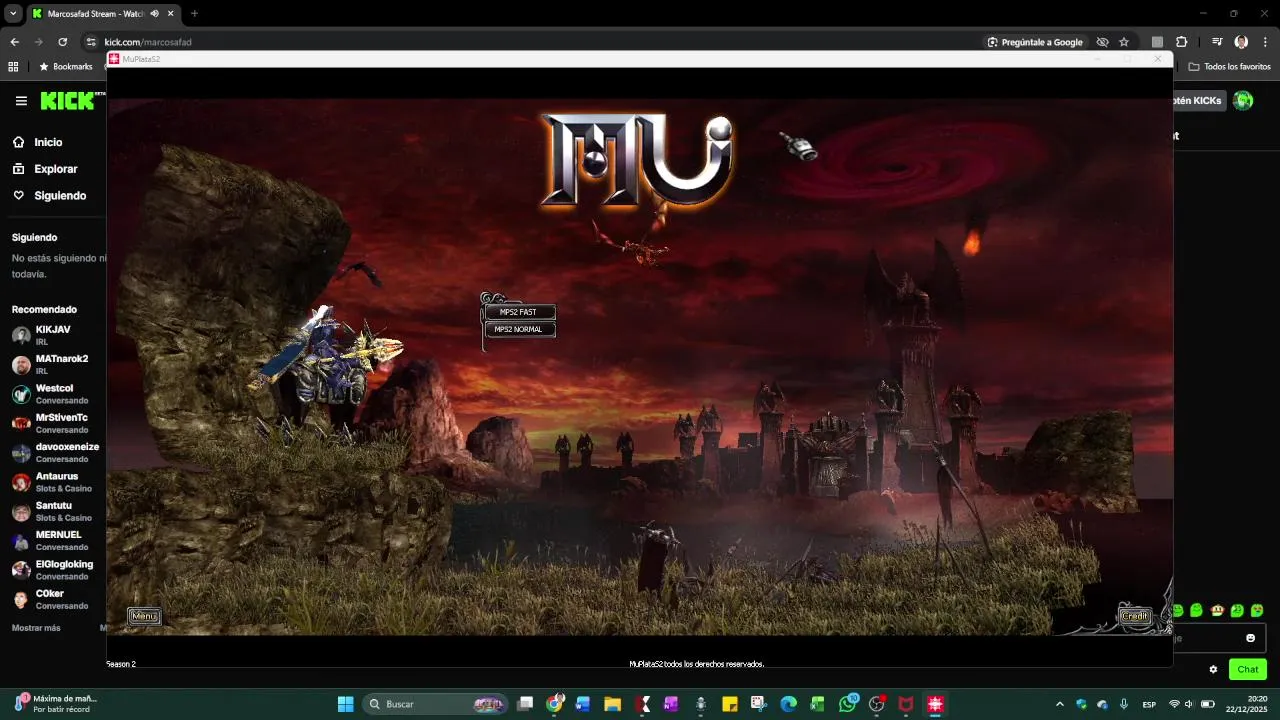Viewport: 1280px width, 720px height.
Task: Open browser extensions puzzle icon
Action: [x=1182, y=42]
